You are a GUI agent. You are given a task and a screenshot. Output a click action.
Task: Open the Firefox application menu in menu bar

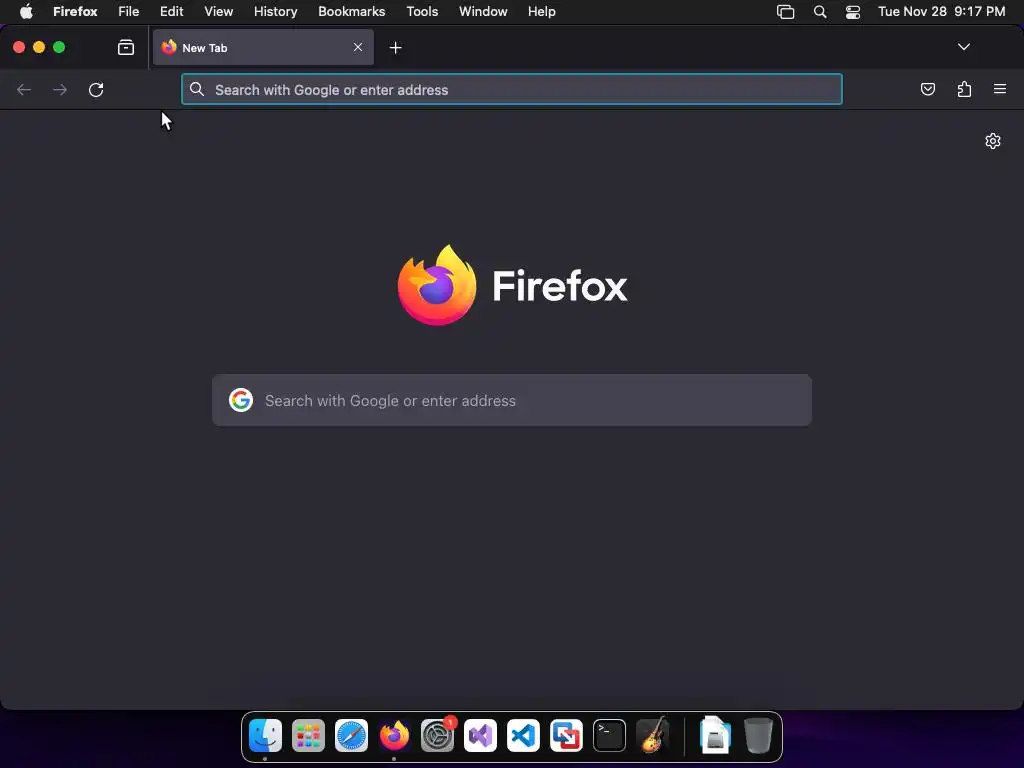pos(75,12)
